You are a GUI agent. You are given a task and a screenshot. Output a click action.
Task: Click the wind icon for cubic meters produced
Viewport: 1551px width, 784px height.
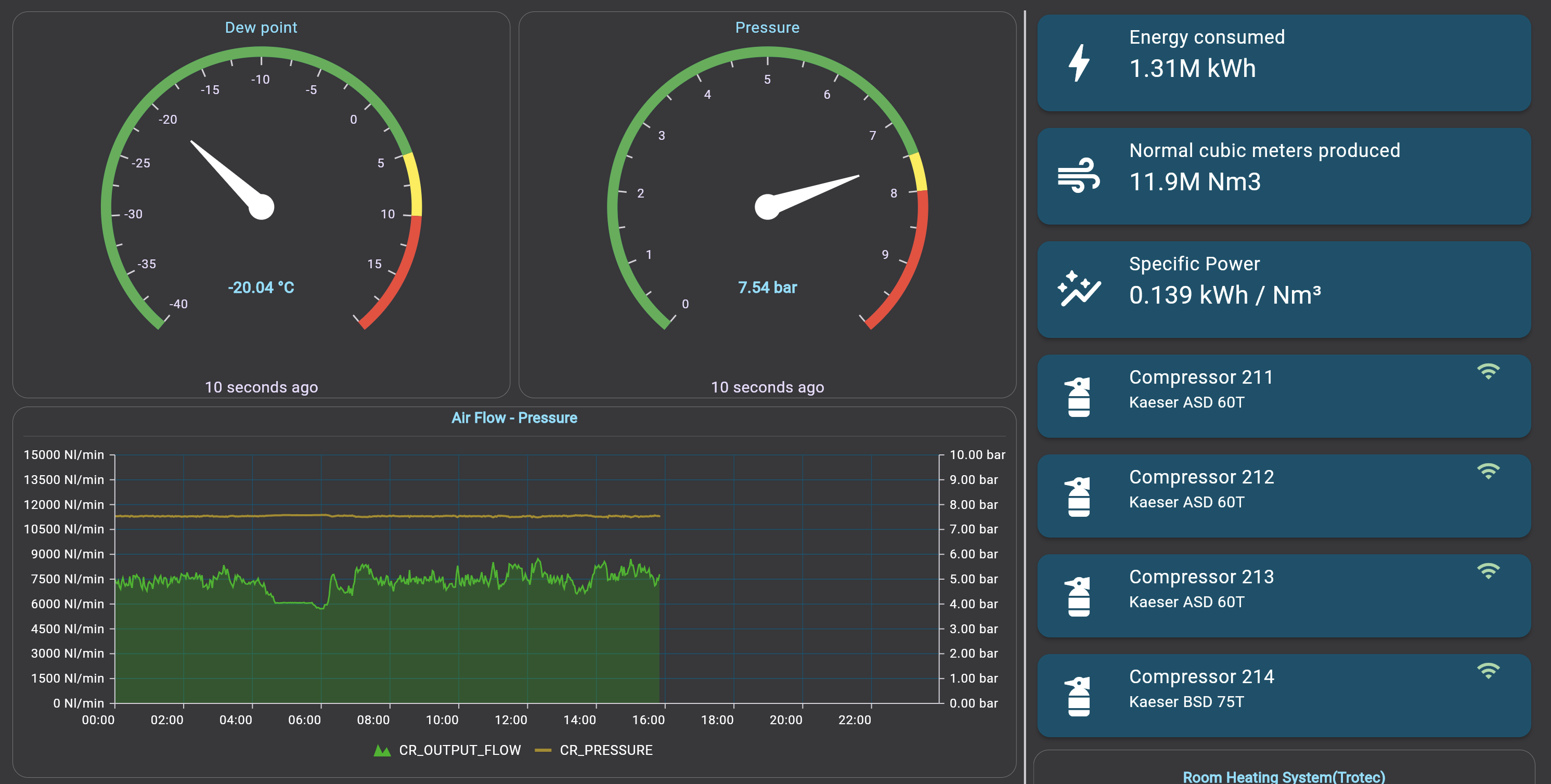click(1078, 176)
